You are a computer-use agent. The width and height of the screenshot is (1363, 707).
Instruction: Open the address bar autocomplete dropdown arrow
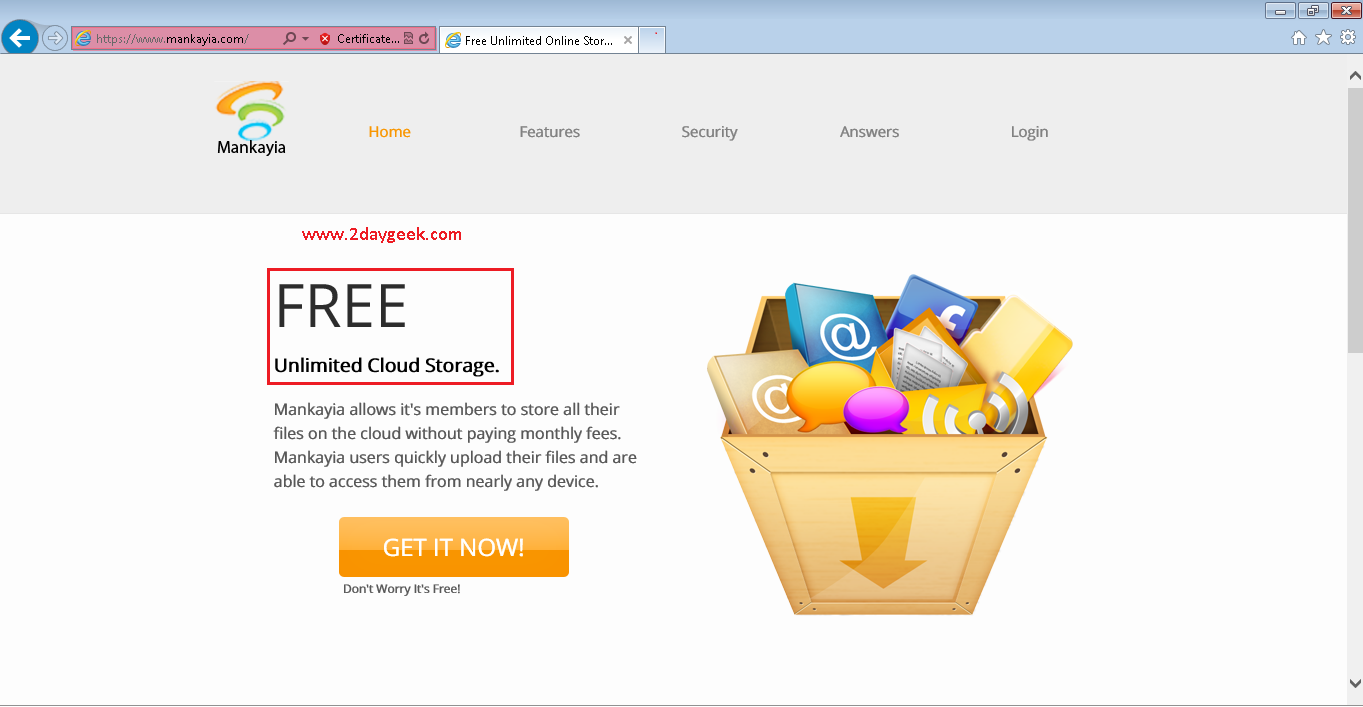[x=304, y=39]
